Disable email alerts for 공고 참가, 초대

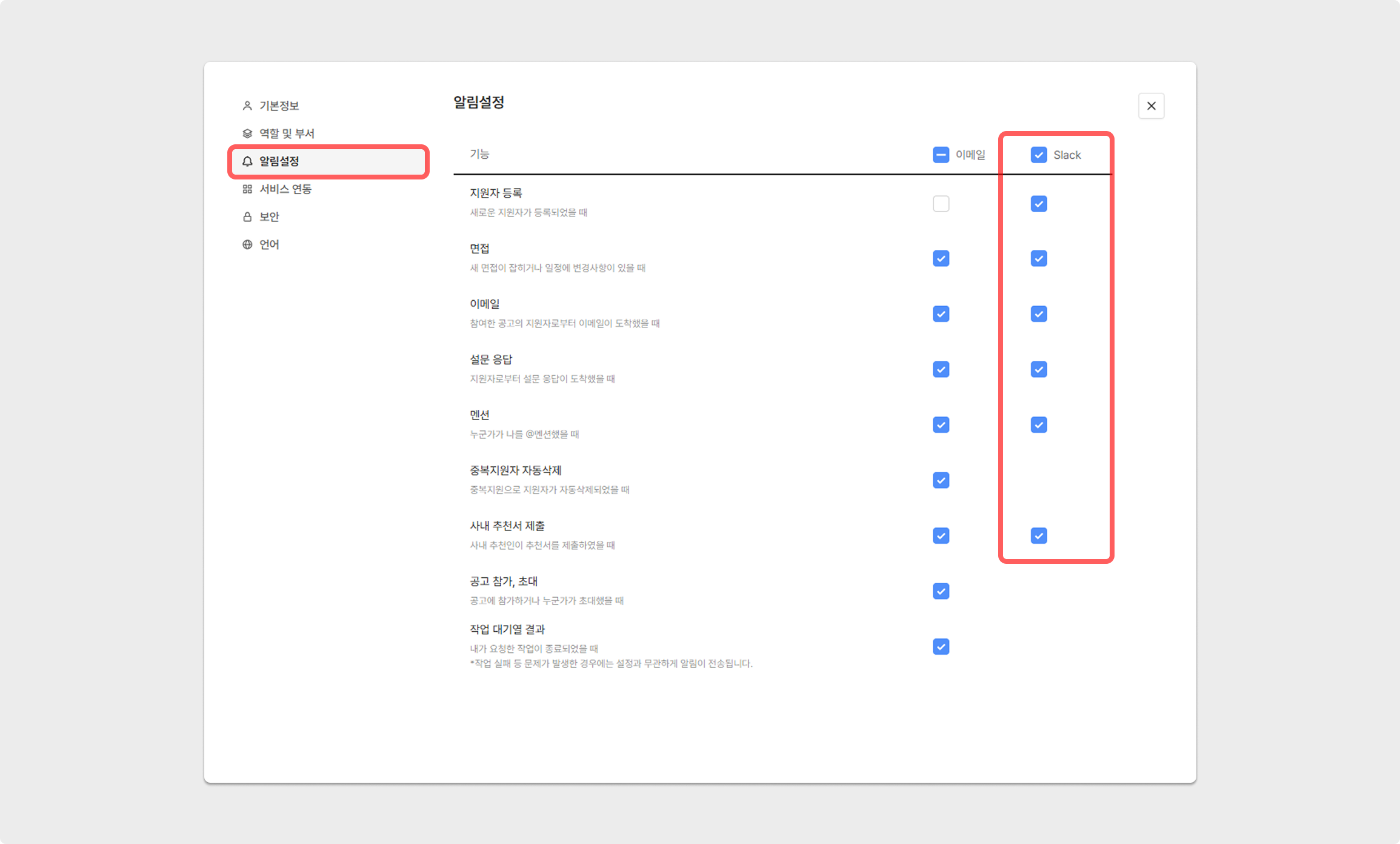point(941,591)
